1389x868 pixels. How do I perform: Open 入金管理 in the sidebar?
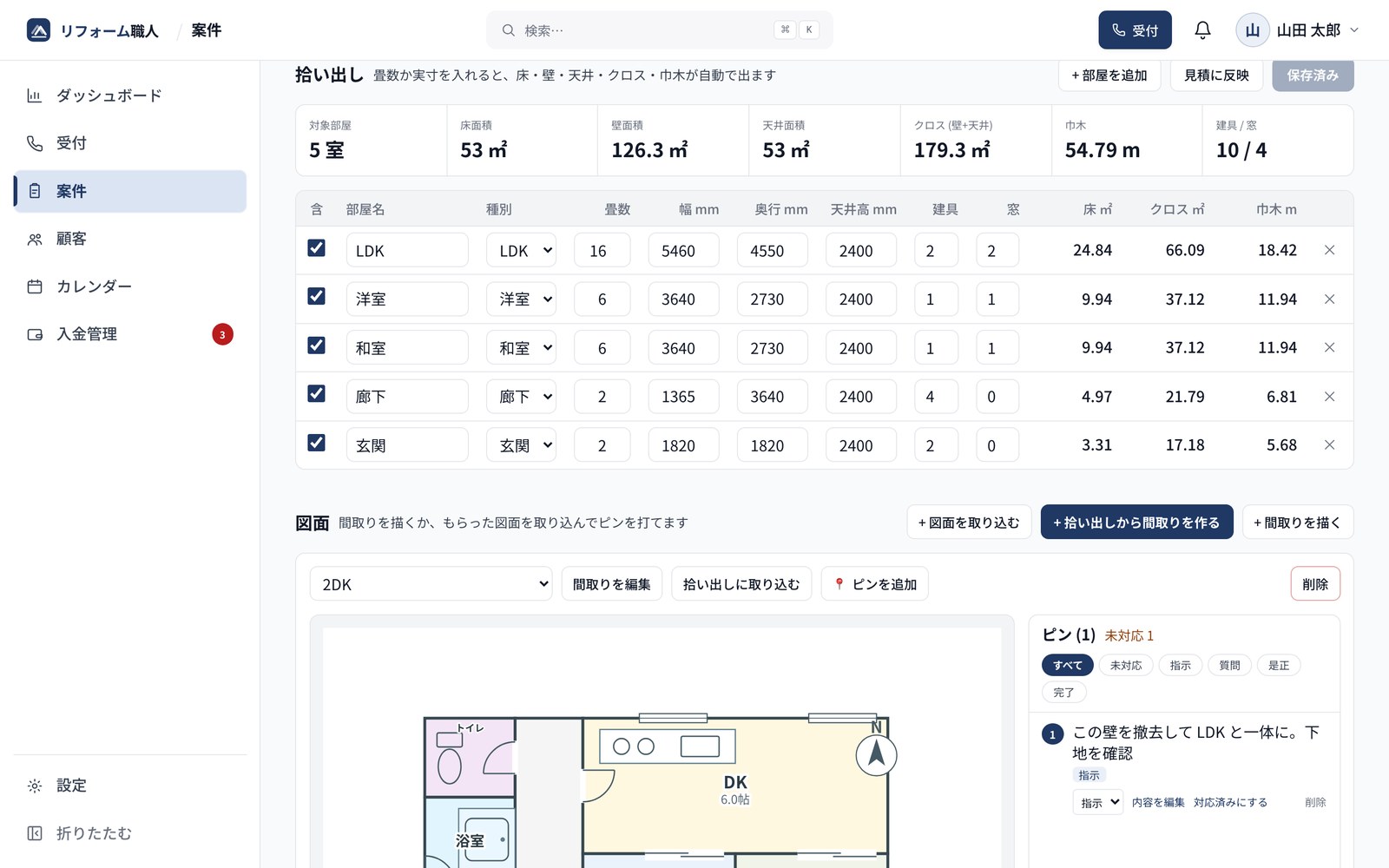130,334
